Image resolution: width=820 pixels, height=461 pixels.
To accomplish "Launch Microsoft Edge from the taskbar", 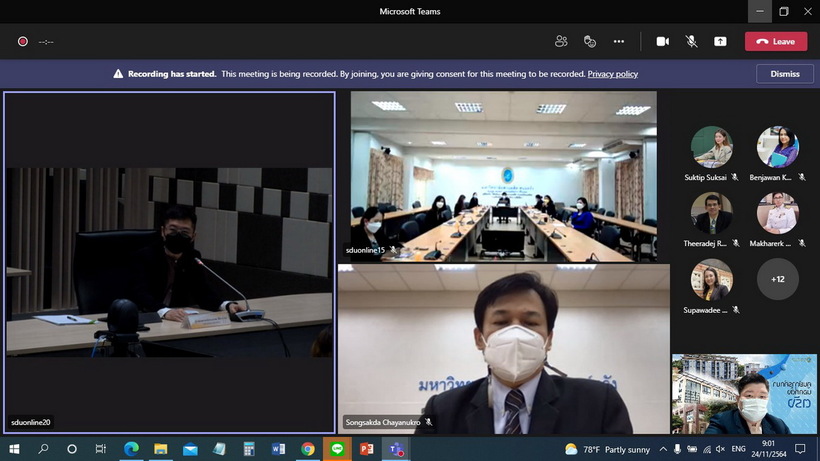I will point(131,449).
